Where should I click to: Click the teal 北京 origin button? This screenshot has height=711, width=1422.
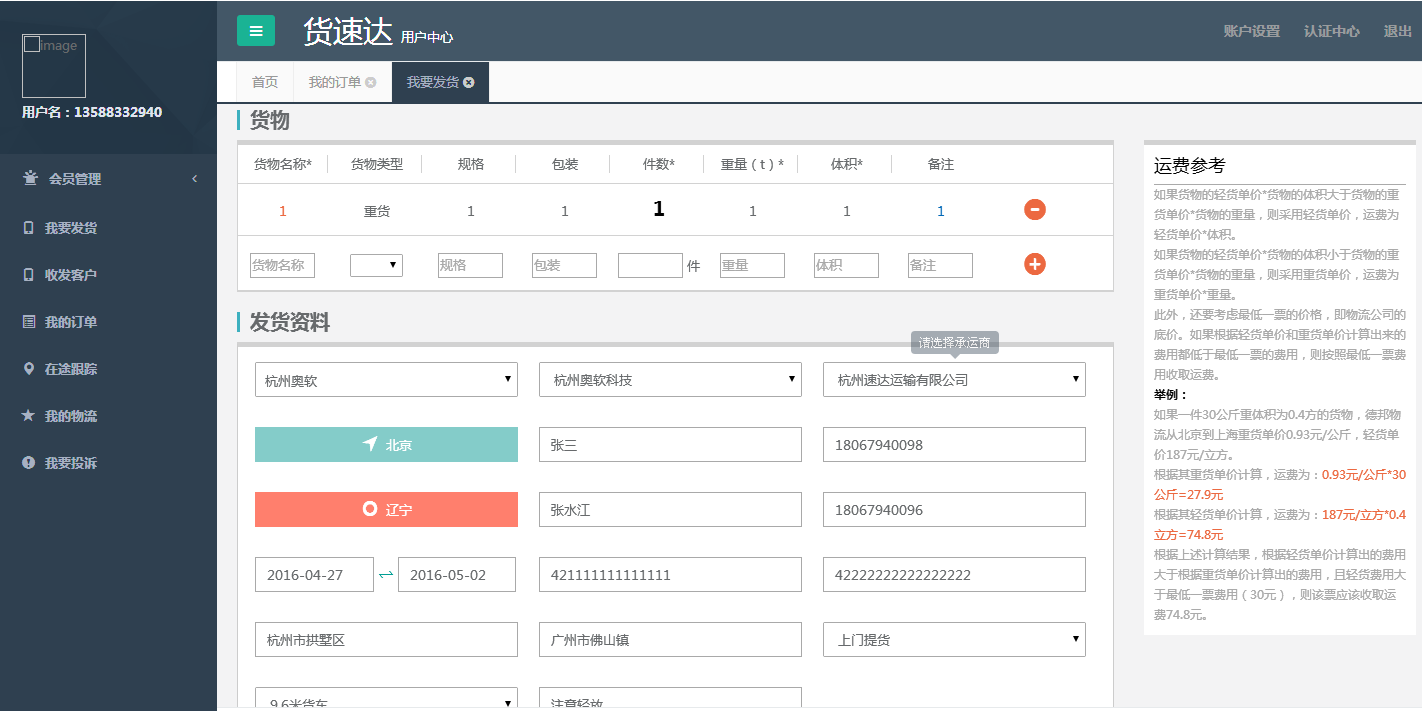pos(386,445)
